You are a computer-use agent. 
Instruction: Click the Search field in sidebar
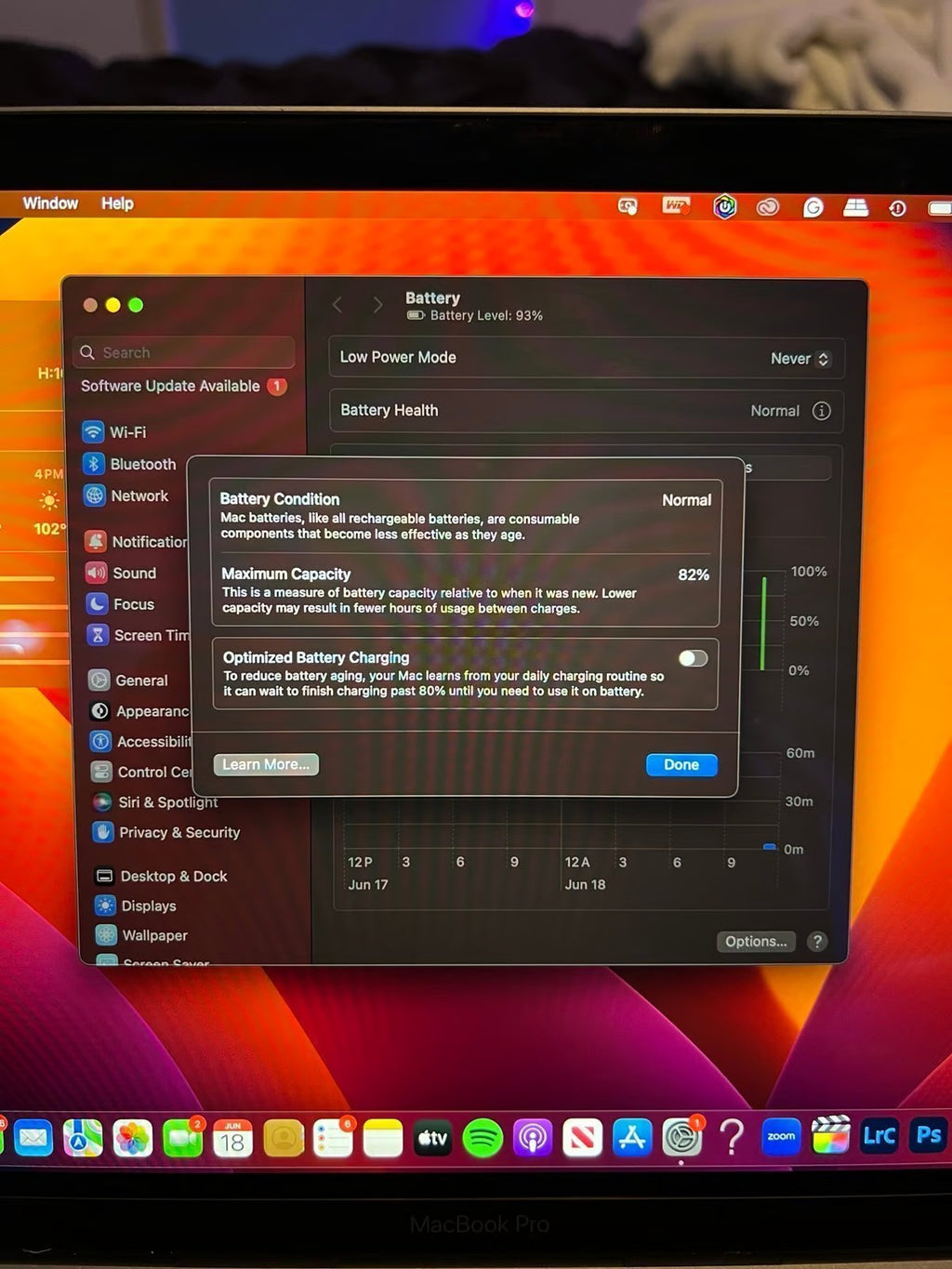pyautogui.click(x=186, y=352)
